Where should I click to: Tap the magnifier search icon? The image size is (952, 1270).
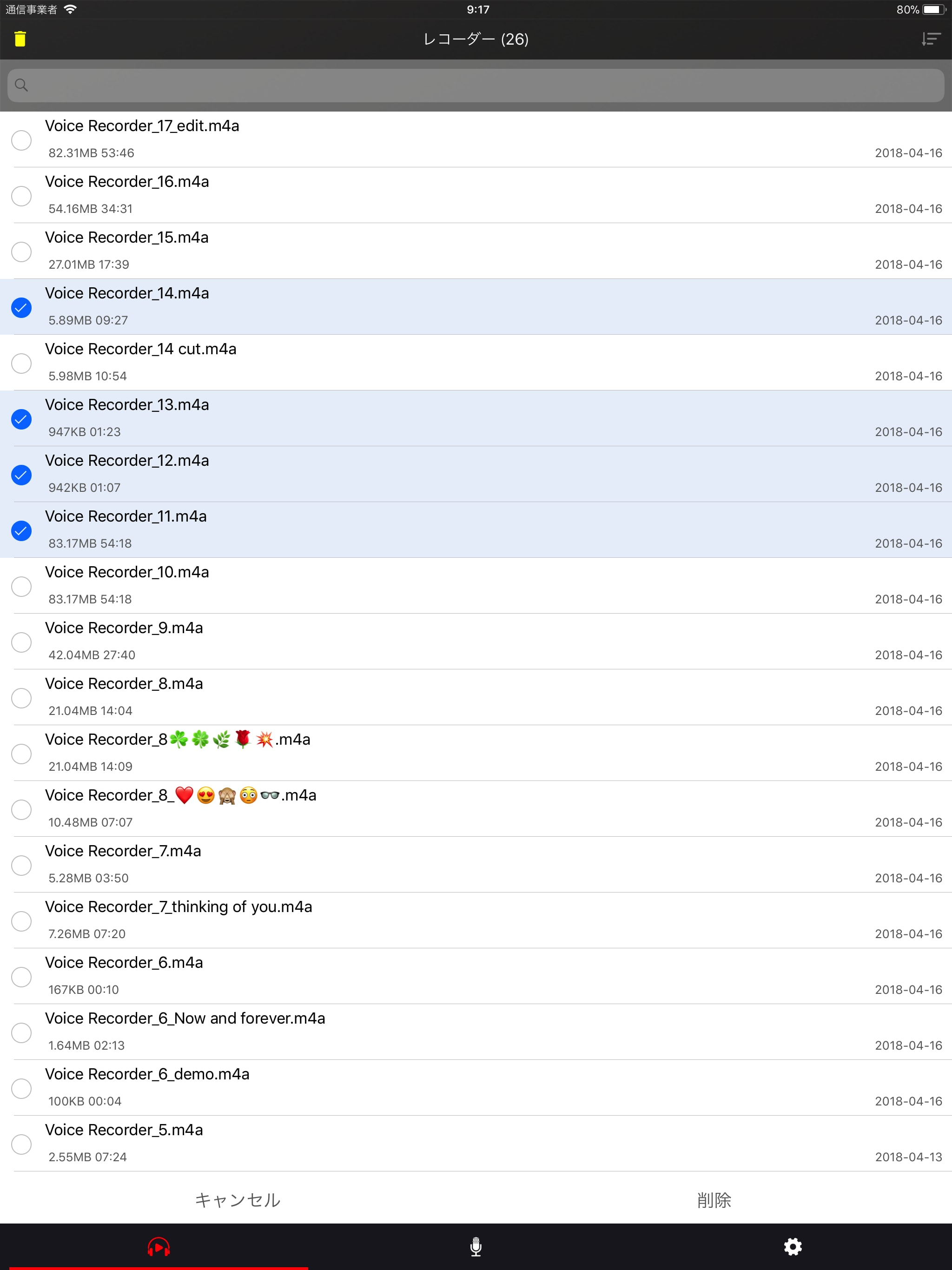coord(21,86)
